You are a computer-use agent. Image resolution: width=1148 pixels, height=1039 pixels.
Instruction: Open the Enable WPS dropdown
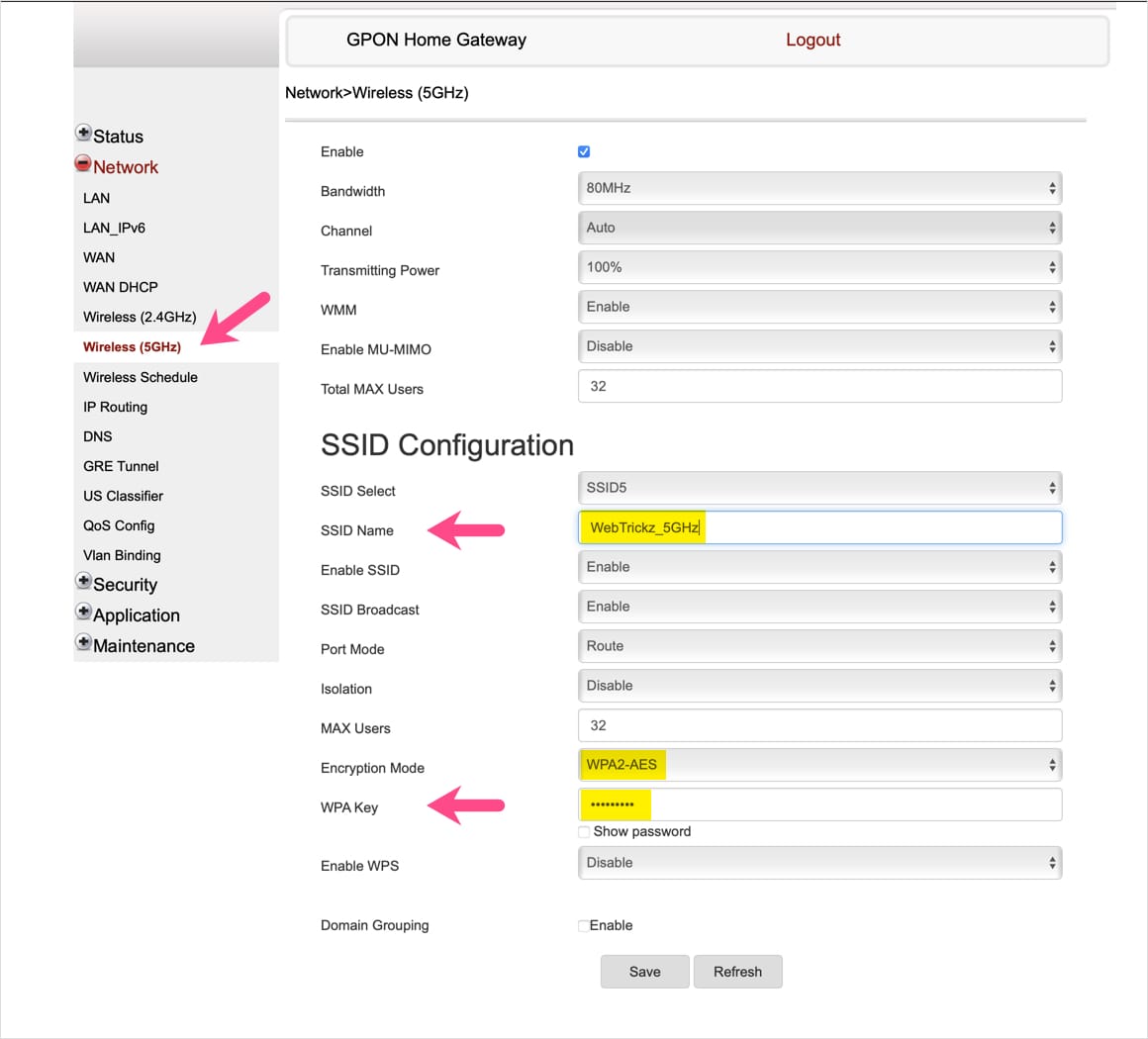tap(819, 863)
